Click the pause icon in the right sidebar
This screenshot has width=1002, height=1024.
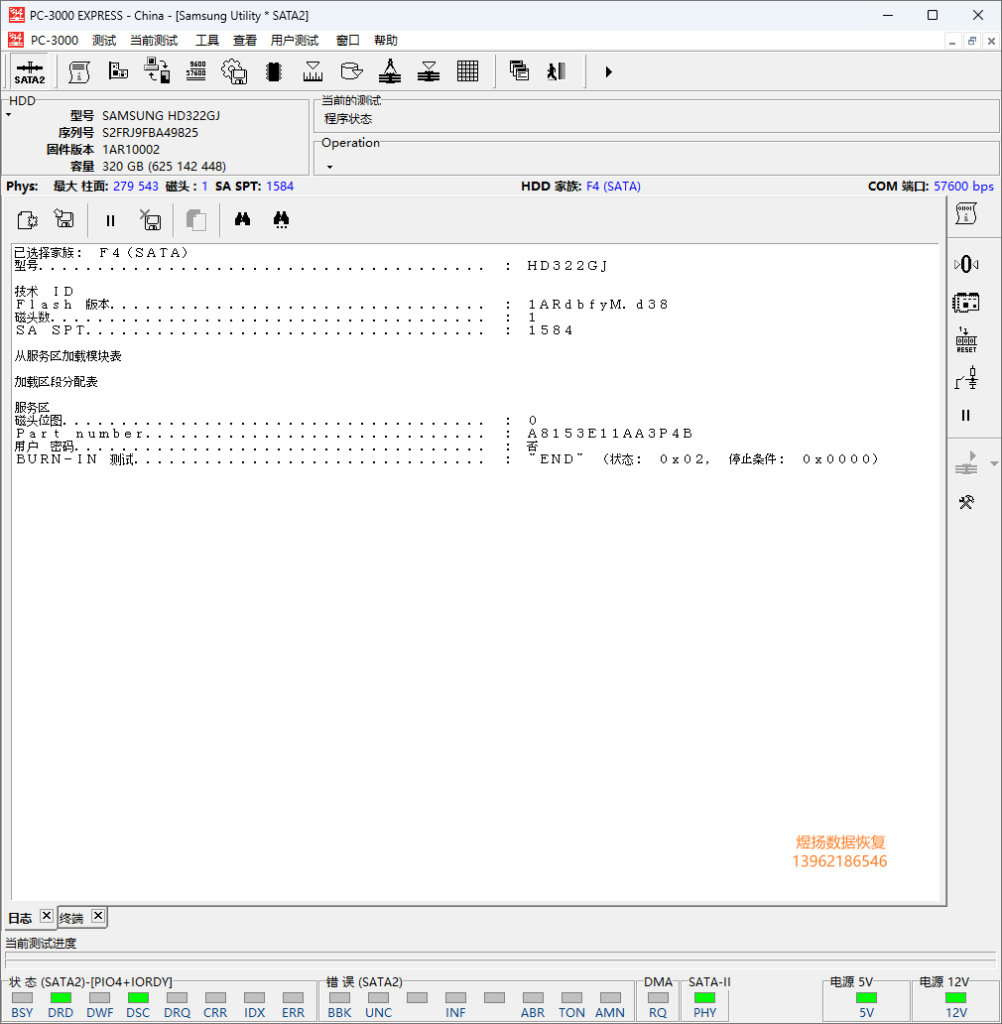pyautogui.click(x=966, y=415)
